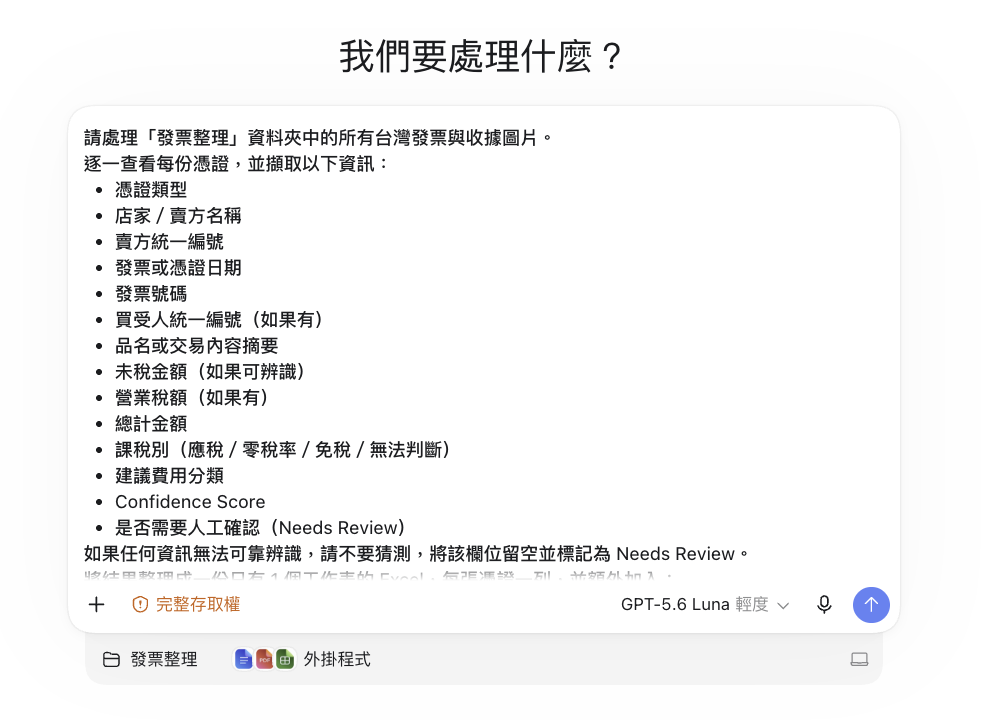Viewport: 981px width, 721px height.
Task: Click the heading 我們要處理什麼？
Action: click(480, 56)
